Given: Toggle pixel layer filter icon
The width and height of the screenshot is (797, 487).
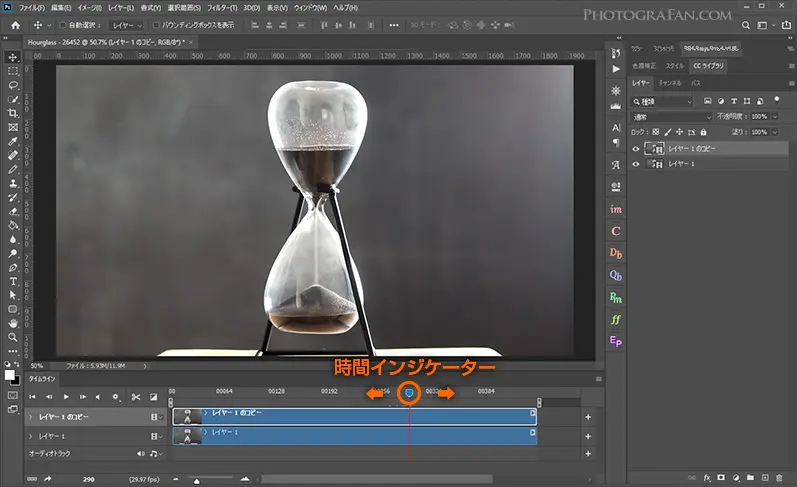Looking at the screenshot, I should click(708, 101).
